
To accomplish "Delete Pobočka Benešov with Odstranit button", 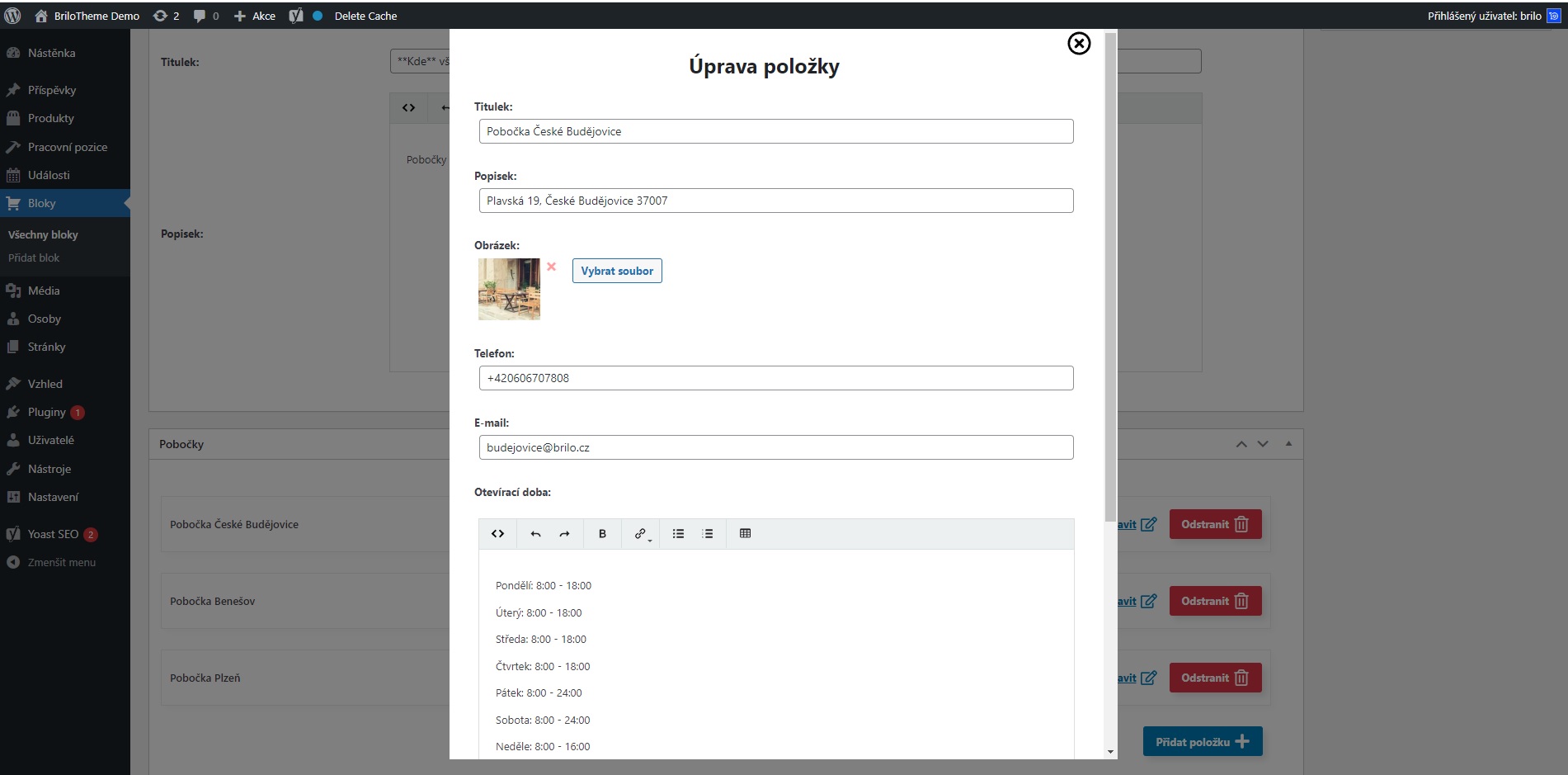I will point(1215,601).
